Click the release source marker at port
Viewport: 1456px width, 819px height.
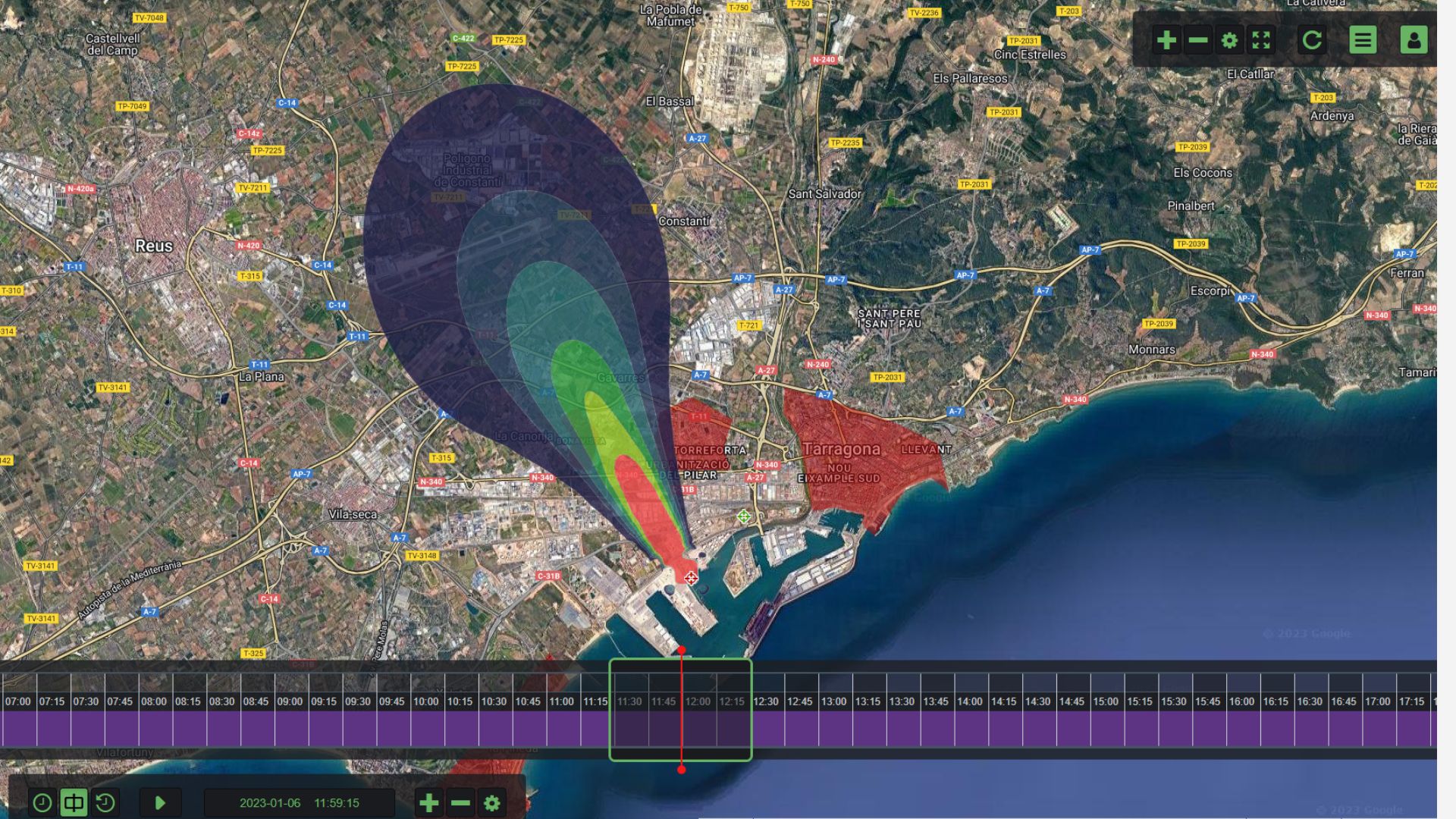(x=690, y=579)
